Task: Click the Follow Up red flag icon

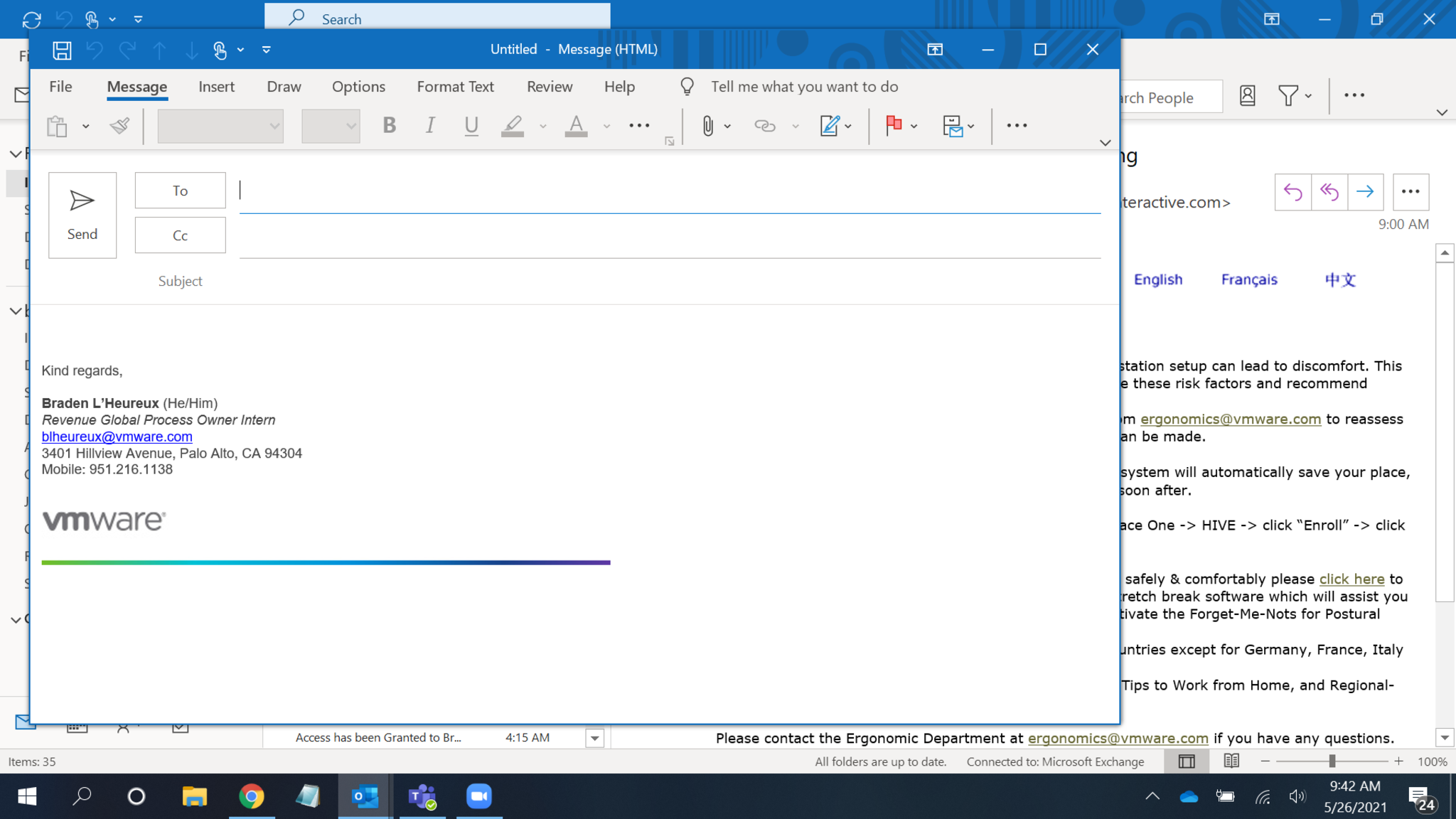Action: [894, 126]
